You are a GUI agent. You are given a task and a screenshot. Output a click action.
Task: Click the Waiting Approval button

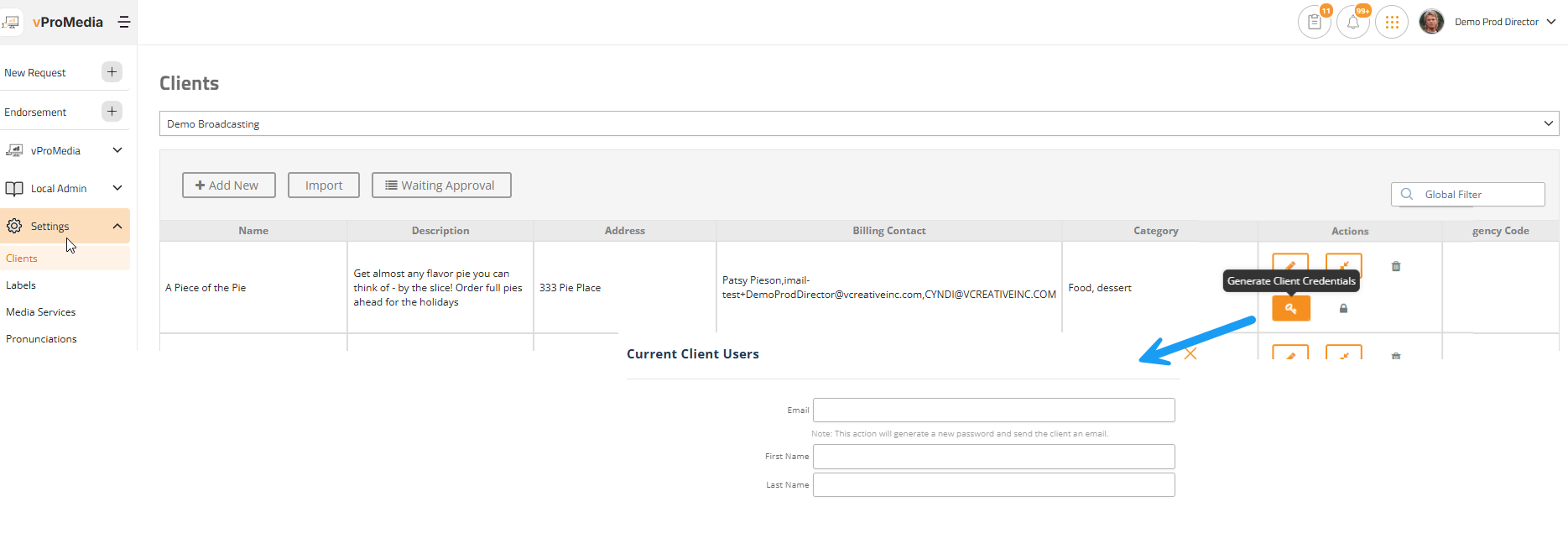pos(441,186)
